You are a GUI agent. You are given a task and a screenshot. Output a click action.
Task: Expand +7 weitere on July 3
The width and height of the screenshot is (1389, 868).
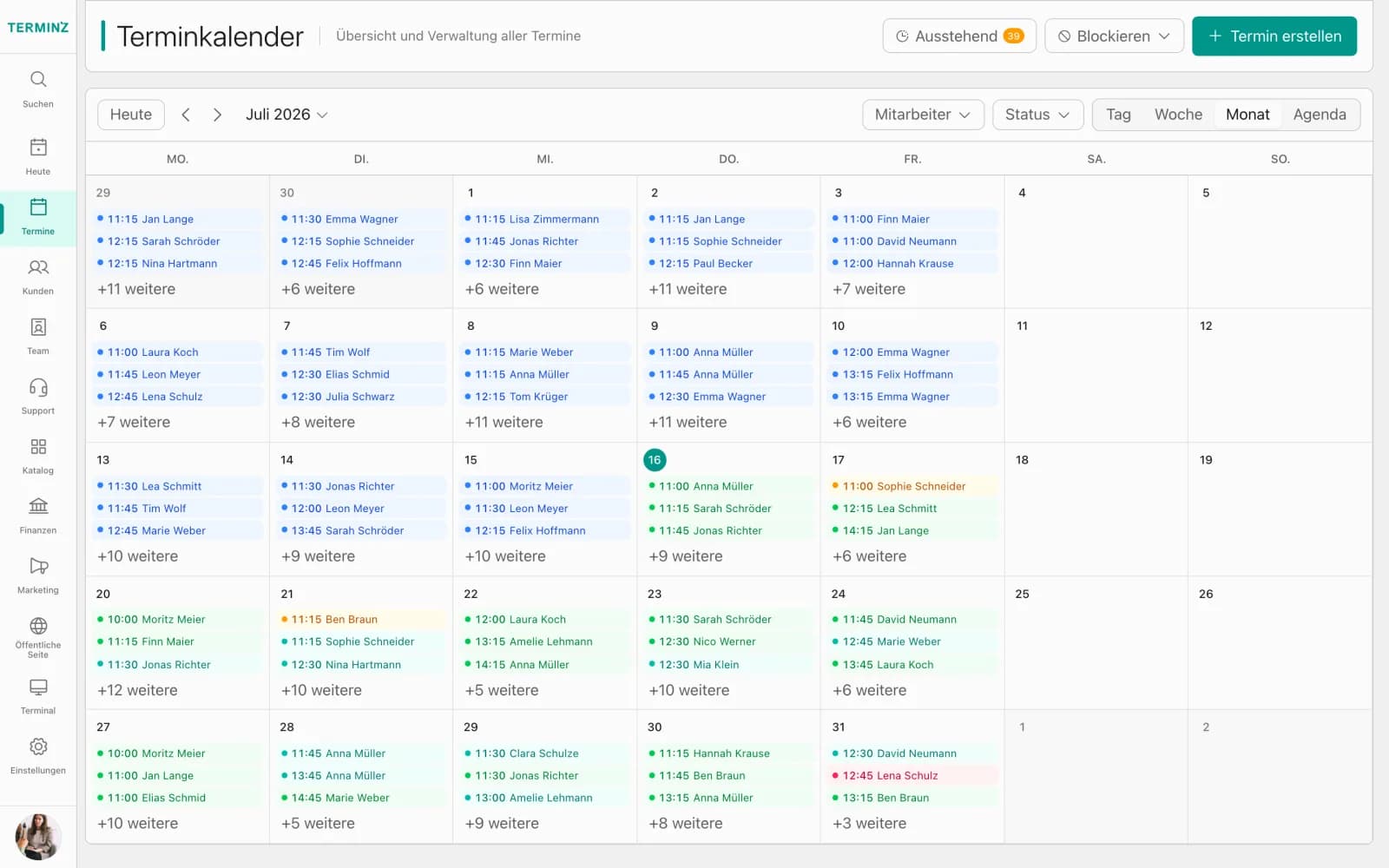(x=869, y=289)
